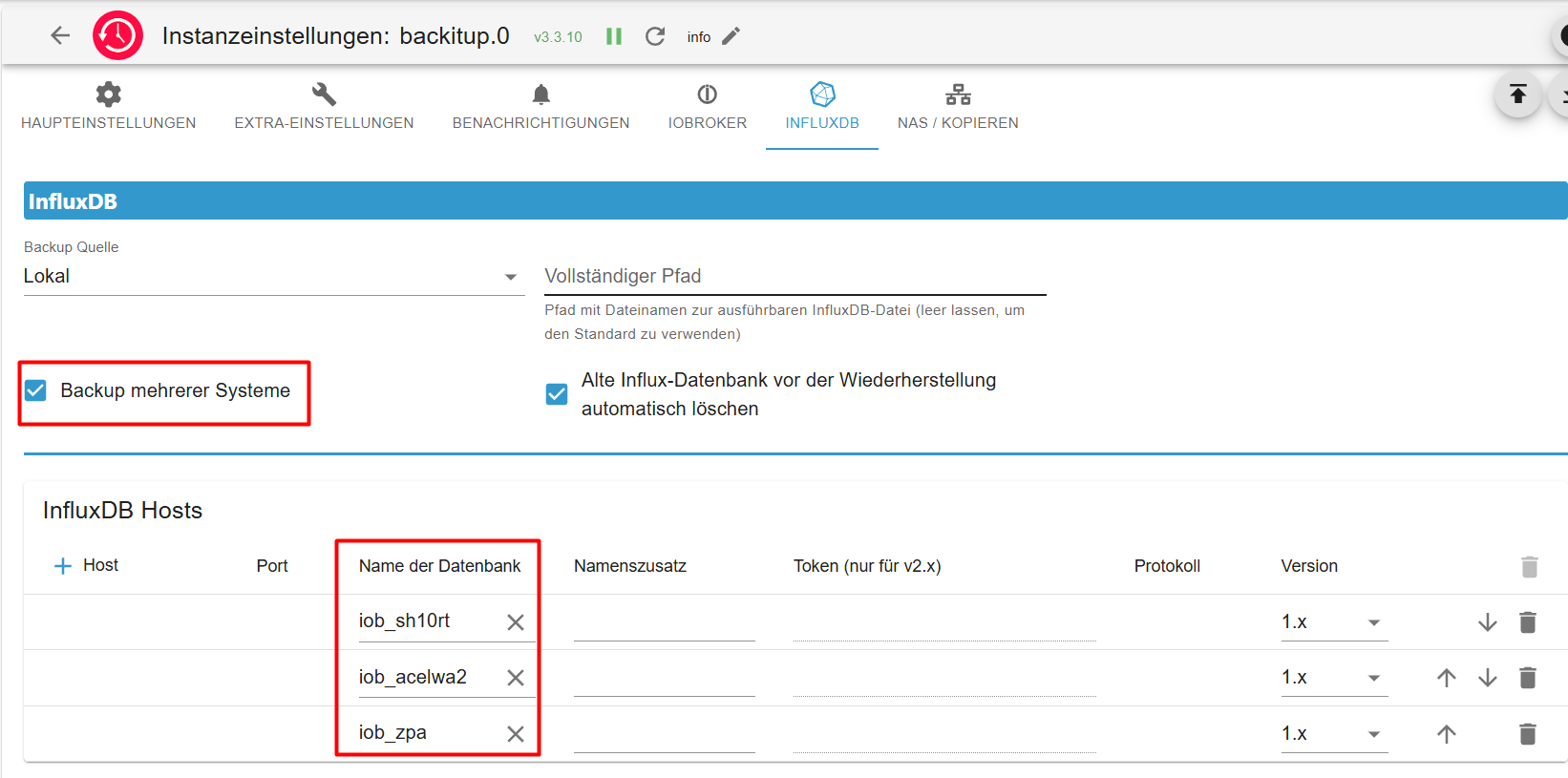Click the round upload arrow button
Viewport: 1568px width, 778px height.
[x=1518, y=95]
